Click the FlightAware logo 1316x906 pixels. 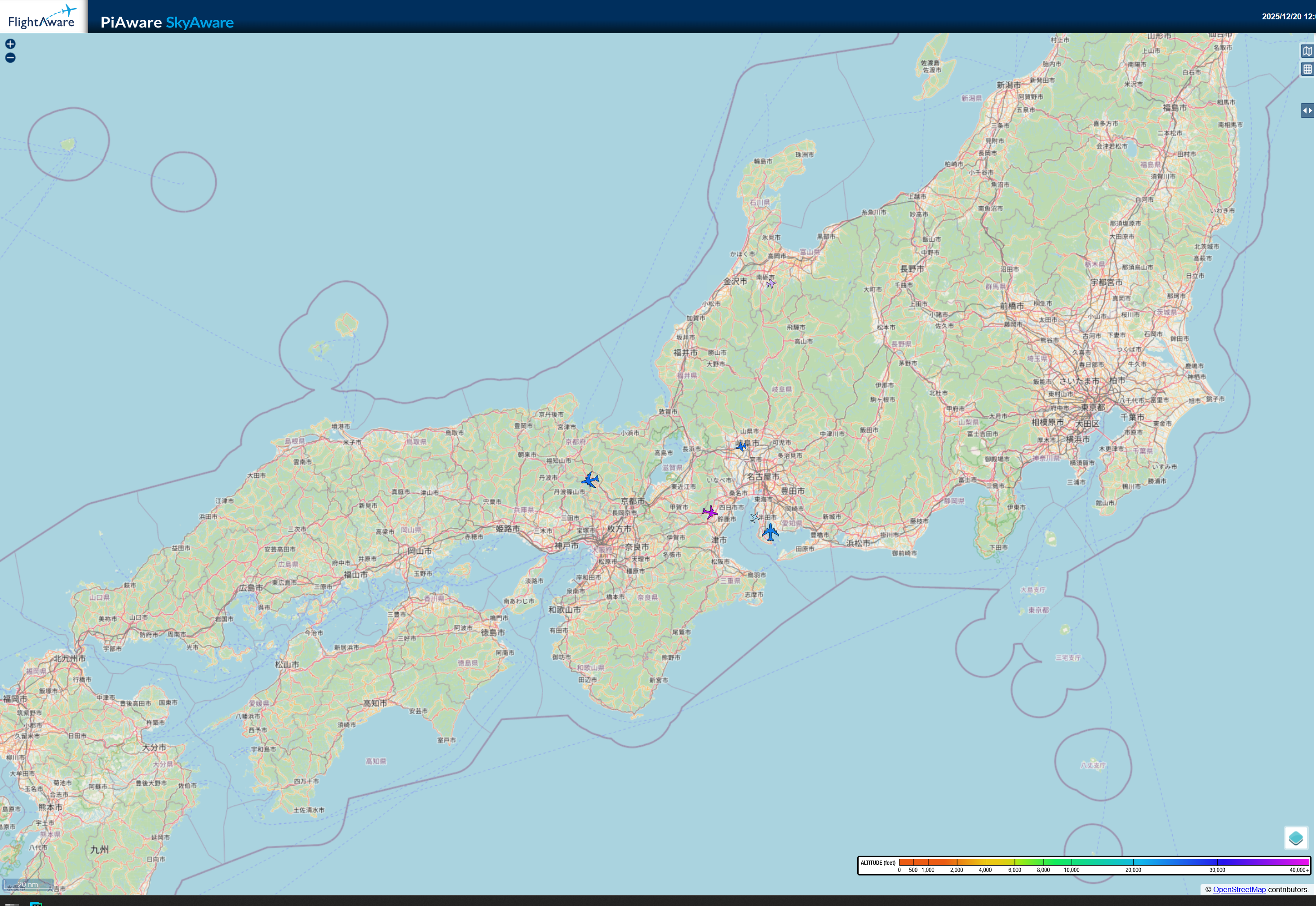click(x=43, y=17)
